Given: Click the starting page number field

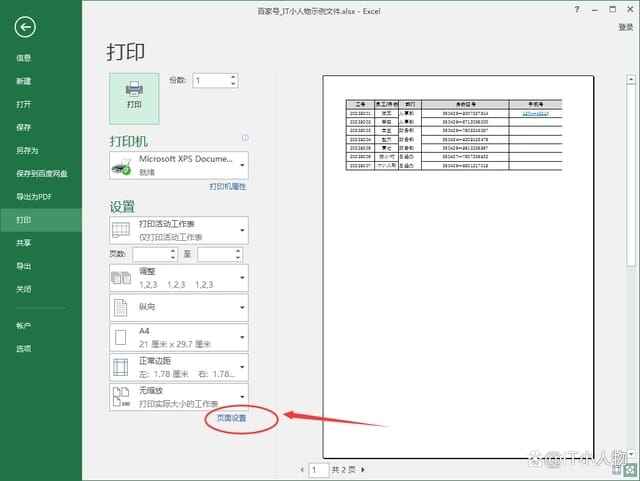Looking at the screenshot, I should [151, 254].
